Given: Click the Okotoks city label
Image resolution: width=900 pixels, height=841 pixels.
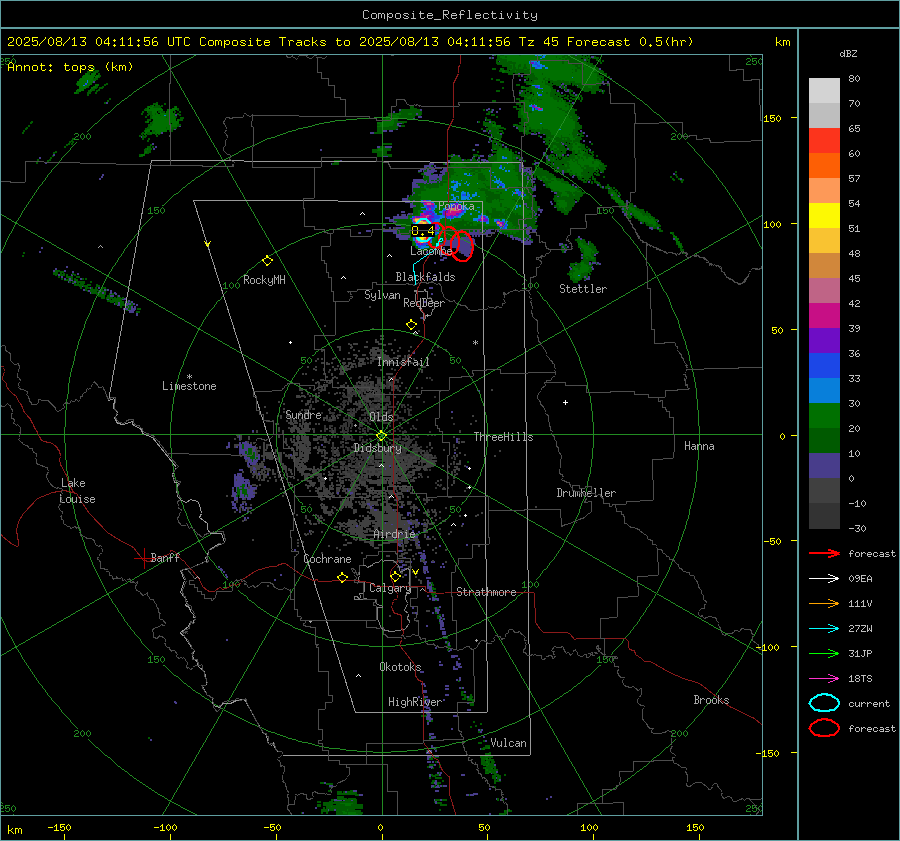Looking at the screenshot, I should coord(400,667).
